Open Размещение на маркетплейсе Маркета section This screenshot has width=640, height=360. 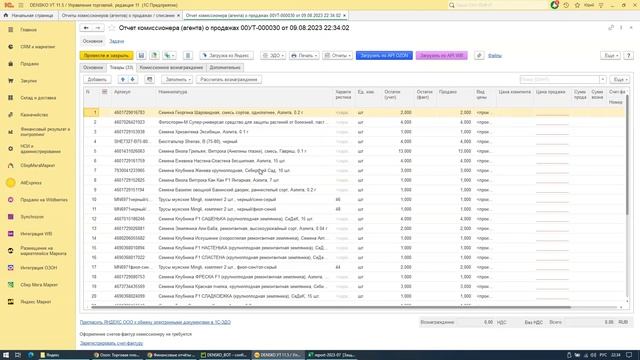pyautogui.click(x=43, y=251)
